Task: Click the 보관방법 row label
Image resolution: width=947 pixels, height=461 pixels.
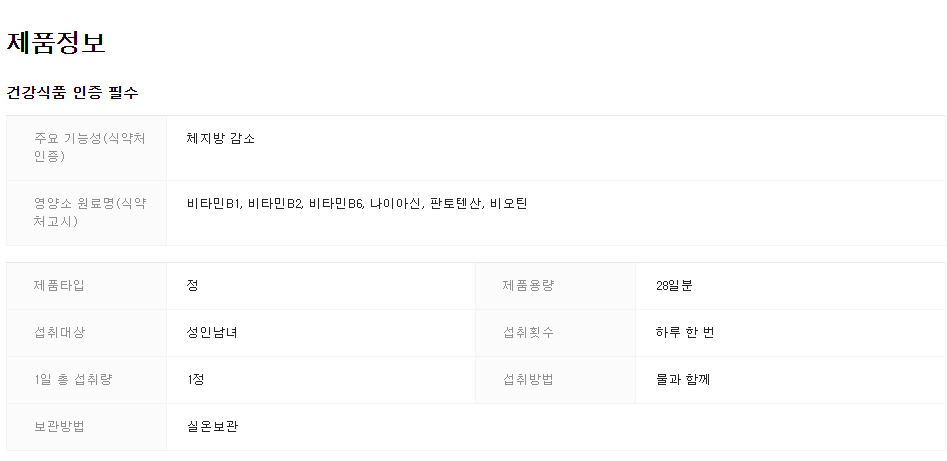Action: [59, 426]
